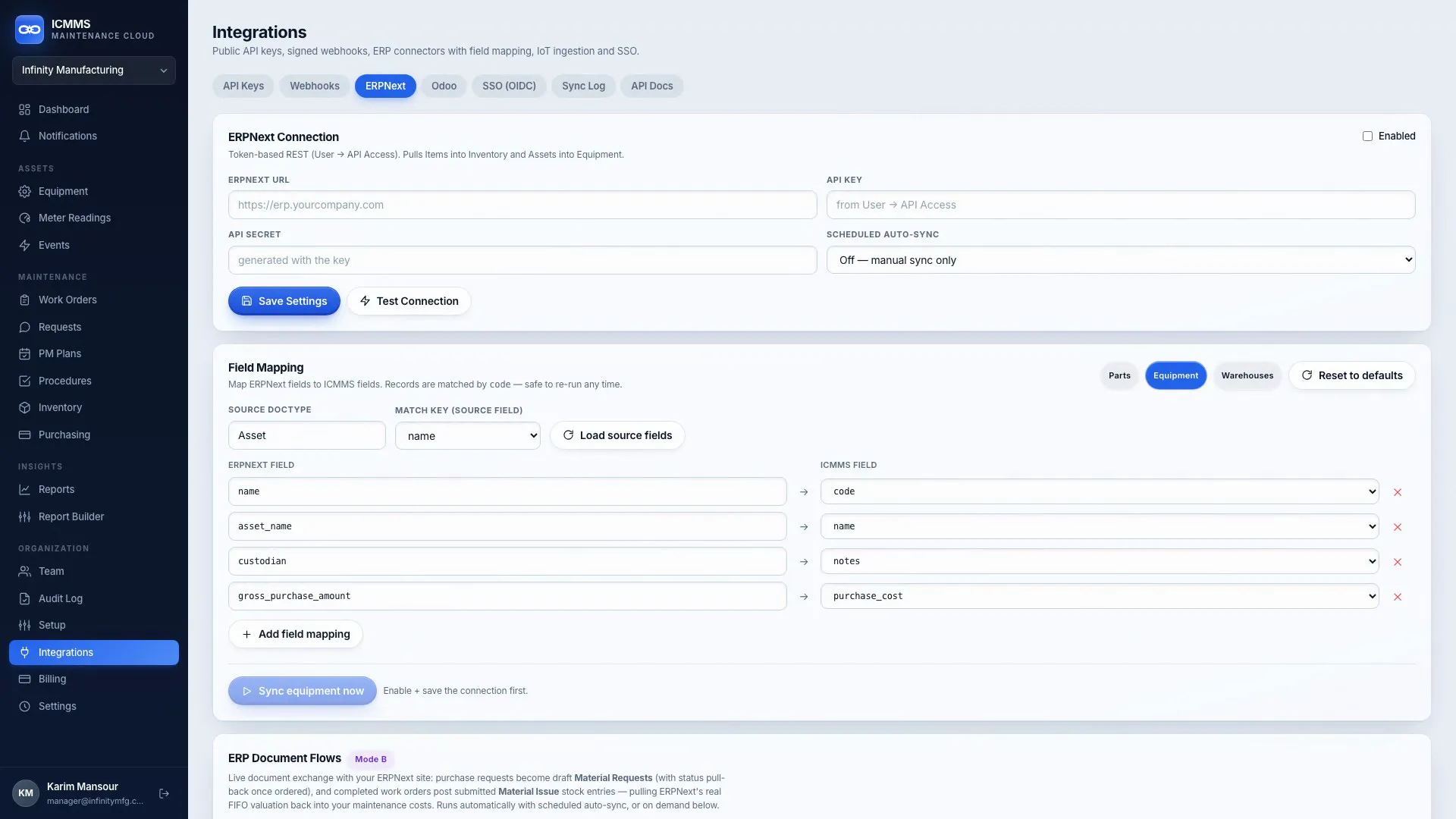Open Audit Log document icon

(24, 599)
